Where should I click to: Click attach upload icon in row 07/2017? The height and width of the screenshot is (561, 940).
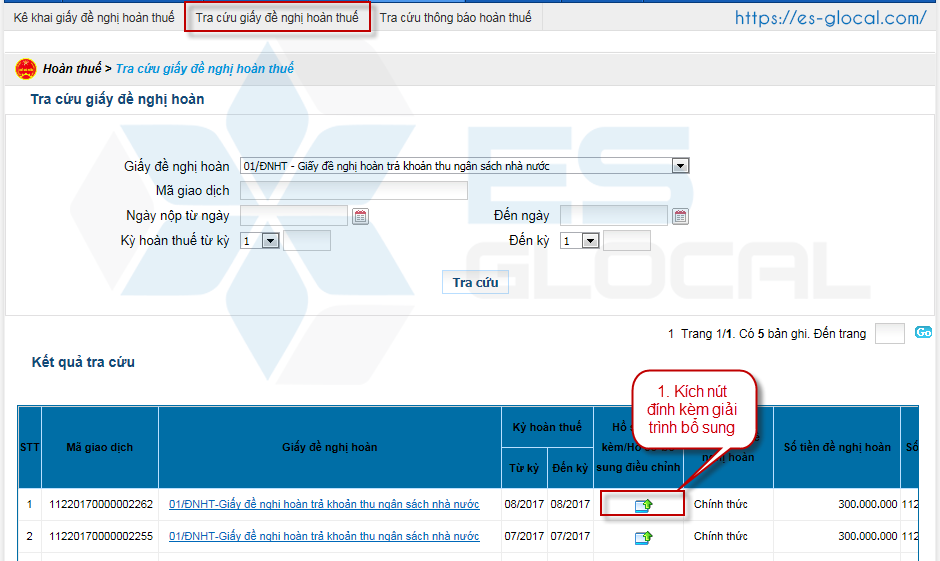tap(643, 537)
